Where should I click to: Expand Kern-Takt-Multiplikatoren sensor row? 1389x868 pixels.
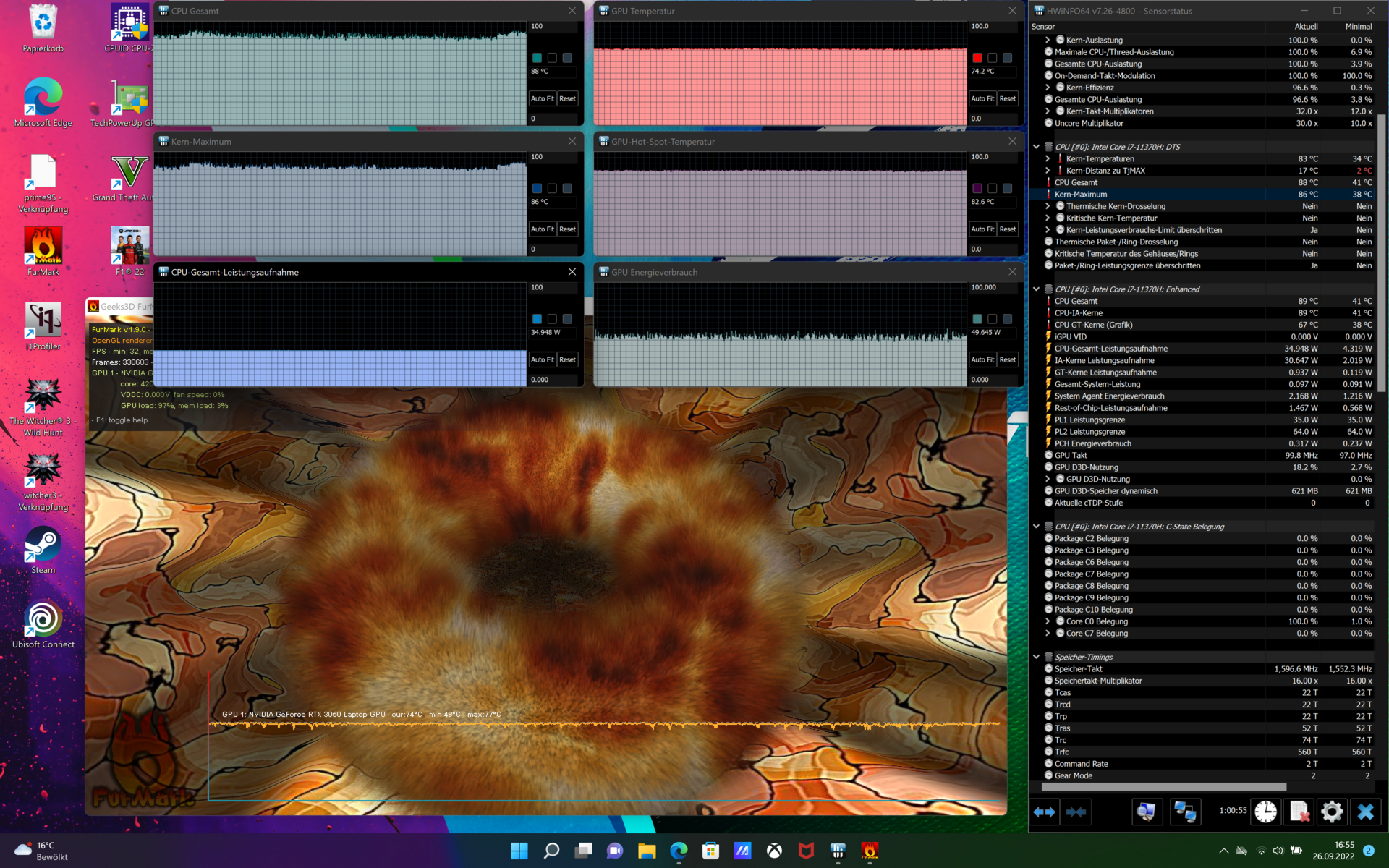click(1048, 111)
